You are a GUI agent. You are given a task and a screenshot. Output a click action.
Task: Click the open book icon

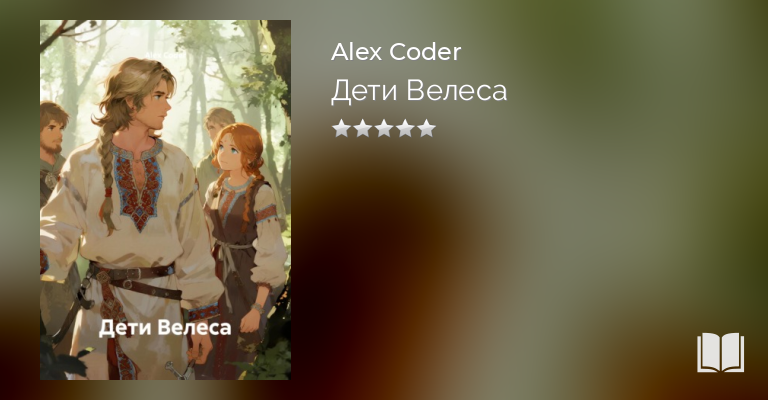click(720, 353)
